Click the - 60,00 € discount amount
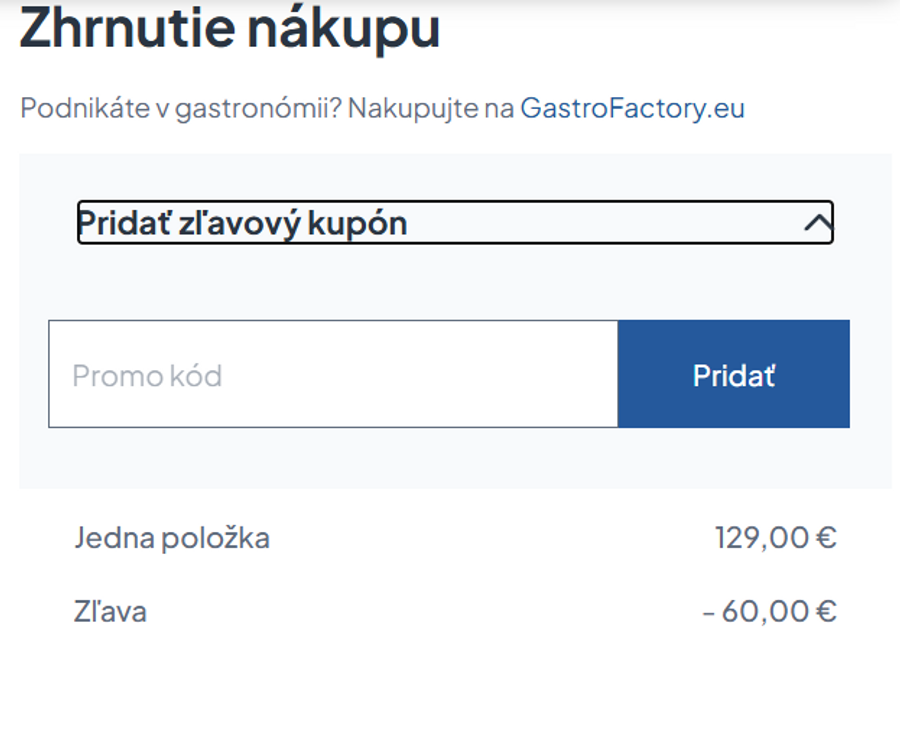Screen dimensions: 900x747 coord(770,611)
